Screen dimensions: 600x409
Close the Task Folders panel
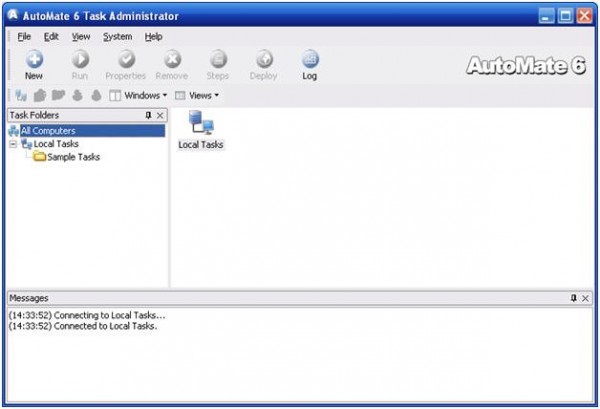pyautogui.click(x=160, y=115)
